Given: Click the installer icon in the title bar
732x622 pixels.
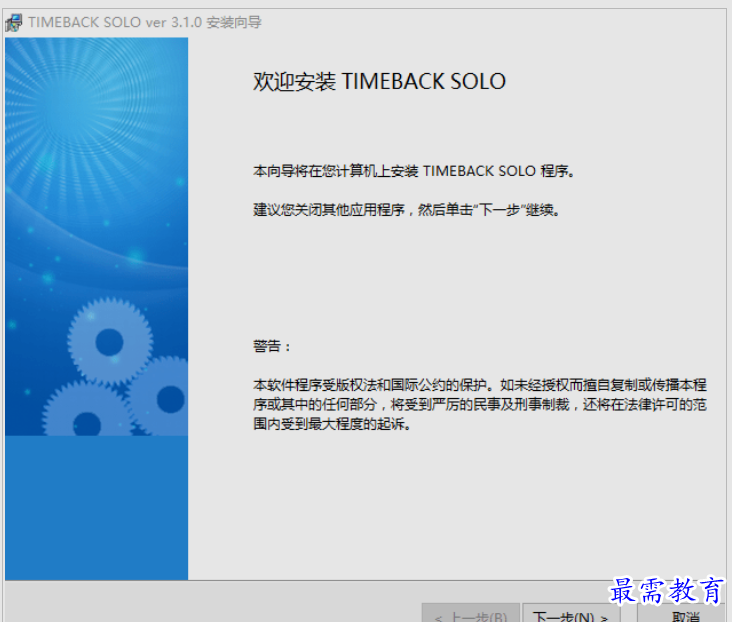Looking at the screenshot, I should [14, 22].
